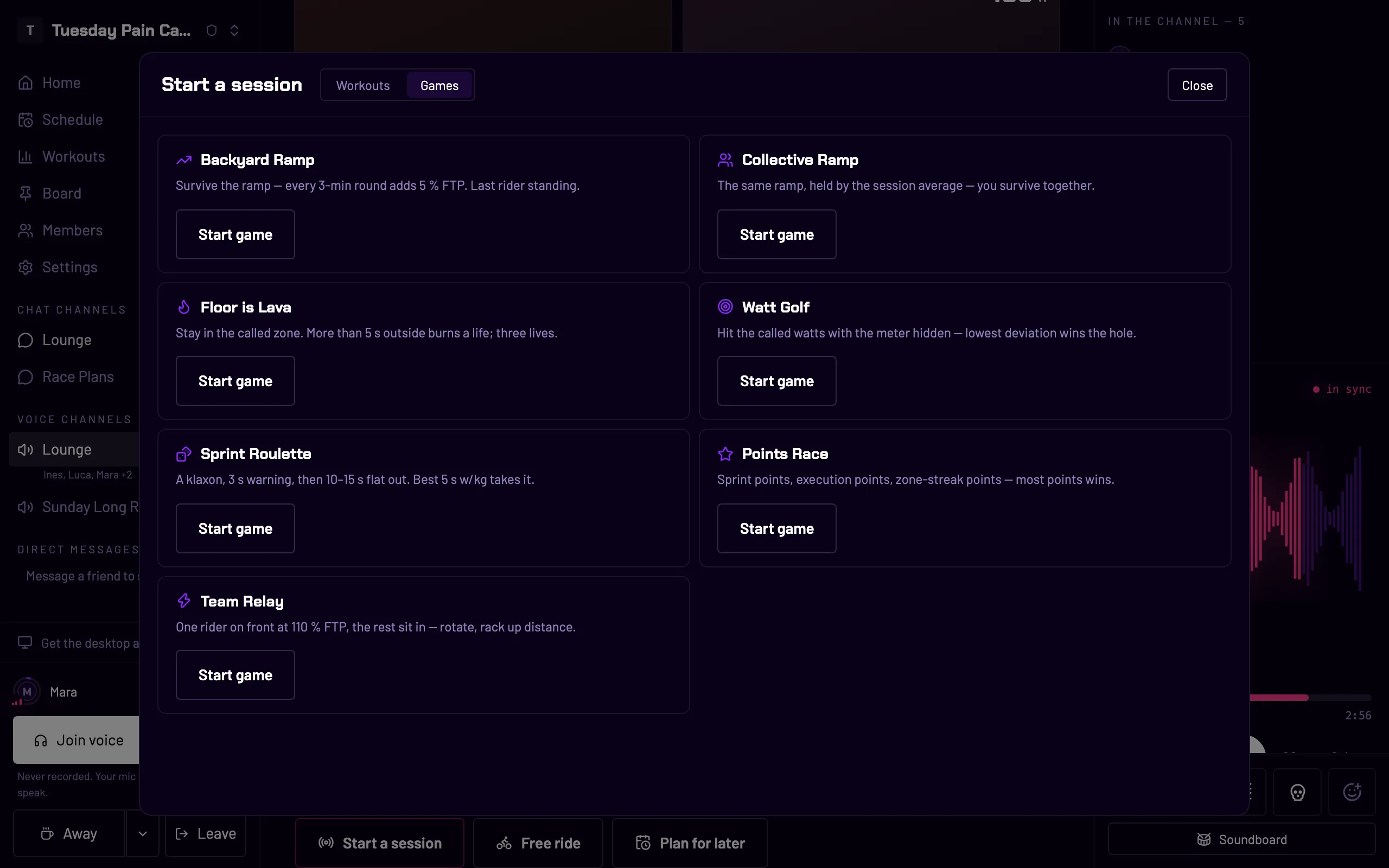Start the Backyard Ramp game
Screen dimensions: 1389x868
coord(235,234)
